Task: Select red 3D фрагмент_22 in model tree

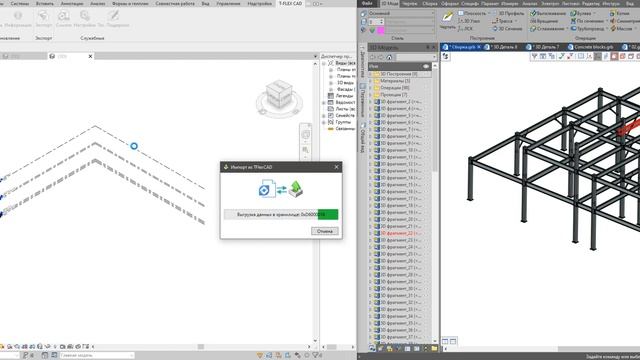Action: (x=401, y=233)
